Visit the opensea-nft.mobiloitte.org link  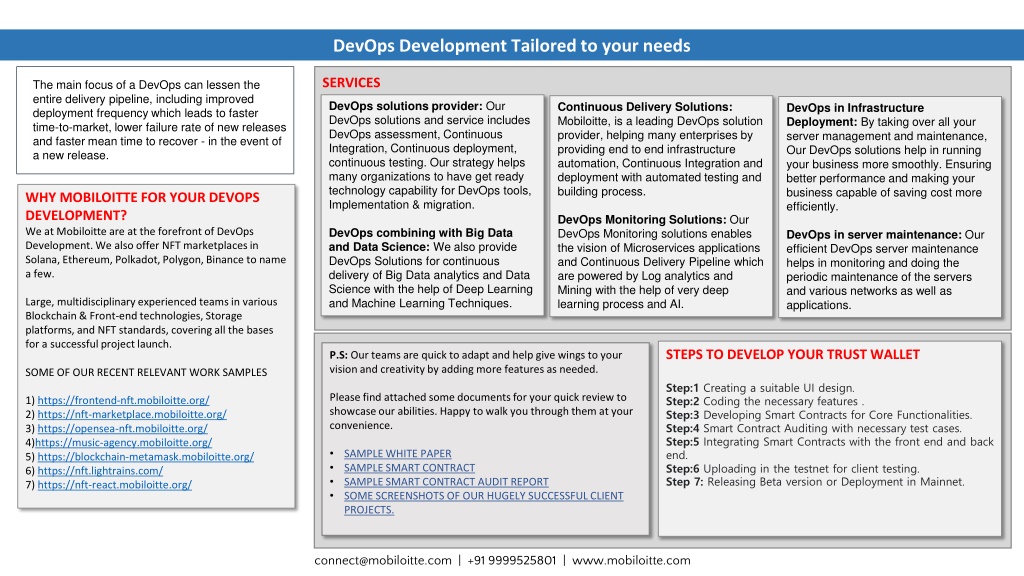122,428
